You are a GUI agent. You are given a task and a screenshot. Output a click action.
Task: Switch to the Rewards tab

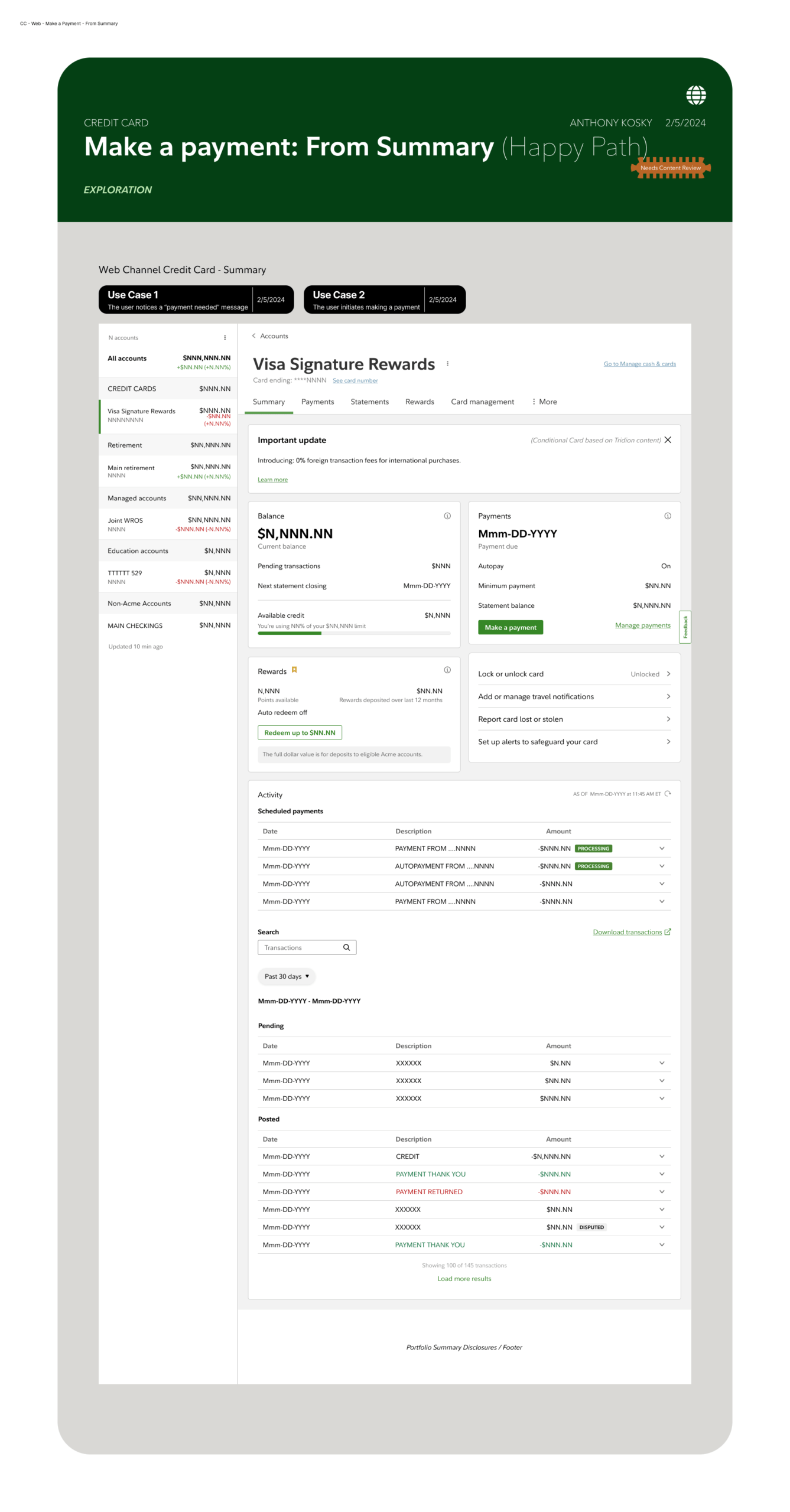[420, 402]
